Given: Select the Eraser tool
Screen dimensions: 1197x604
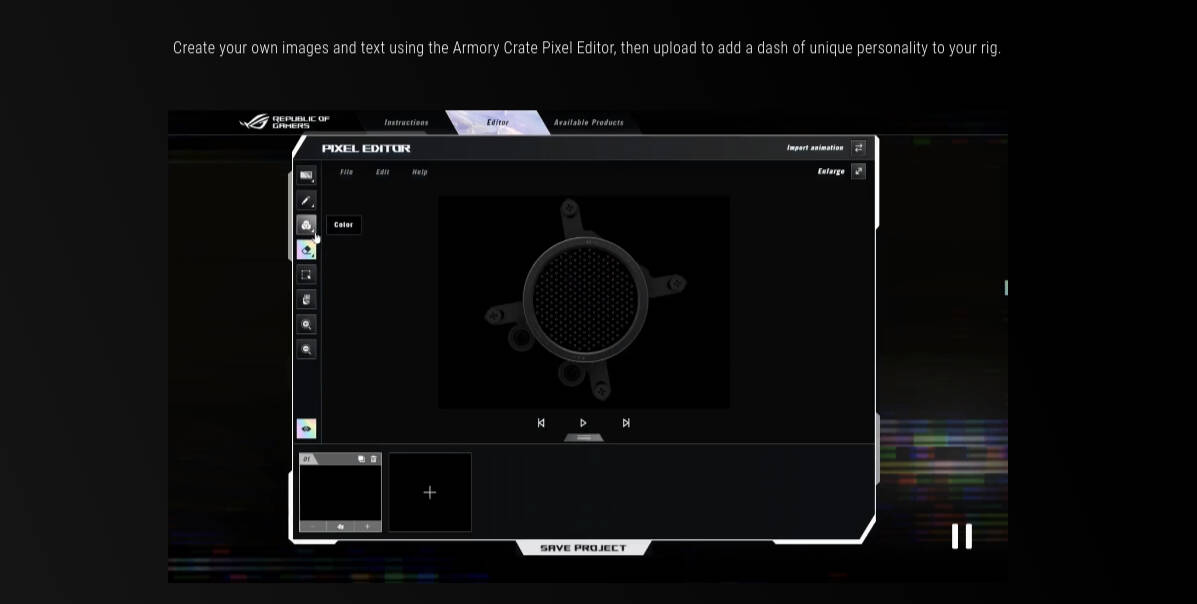Looking at the screenshot, I should tap(306, 250).
